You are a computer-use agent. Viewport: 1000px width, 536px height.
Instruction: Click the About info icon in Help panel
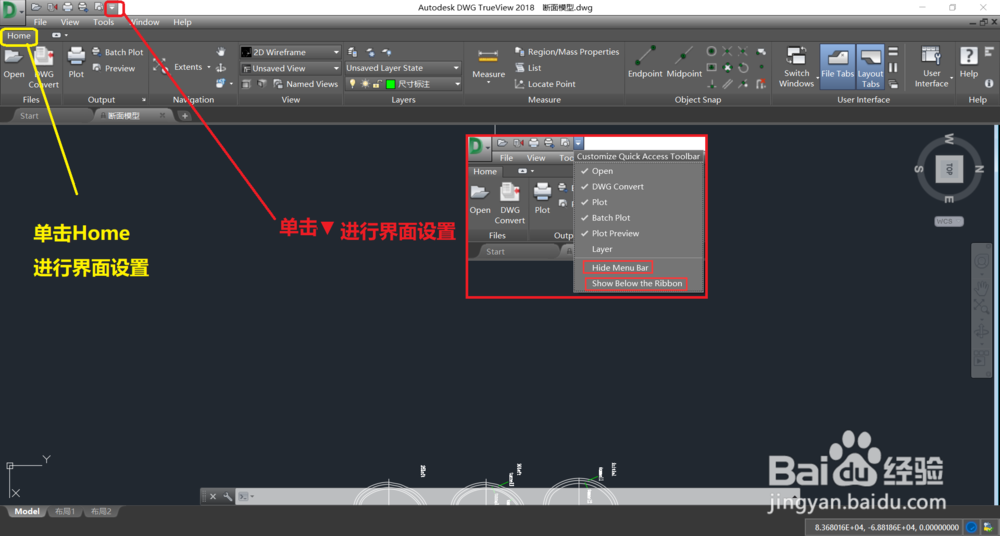click(x=989, y=84)
